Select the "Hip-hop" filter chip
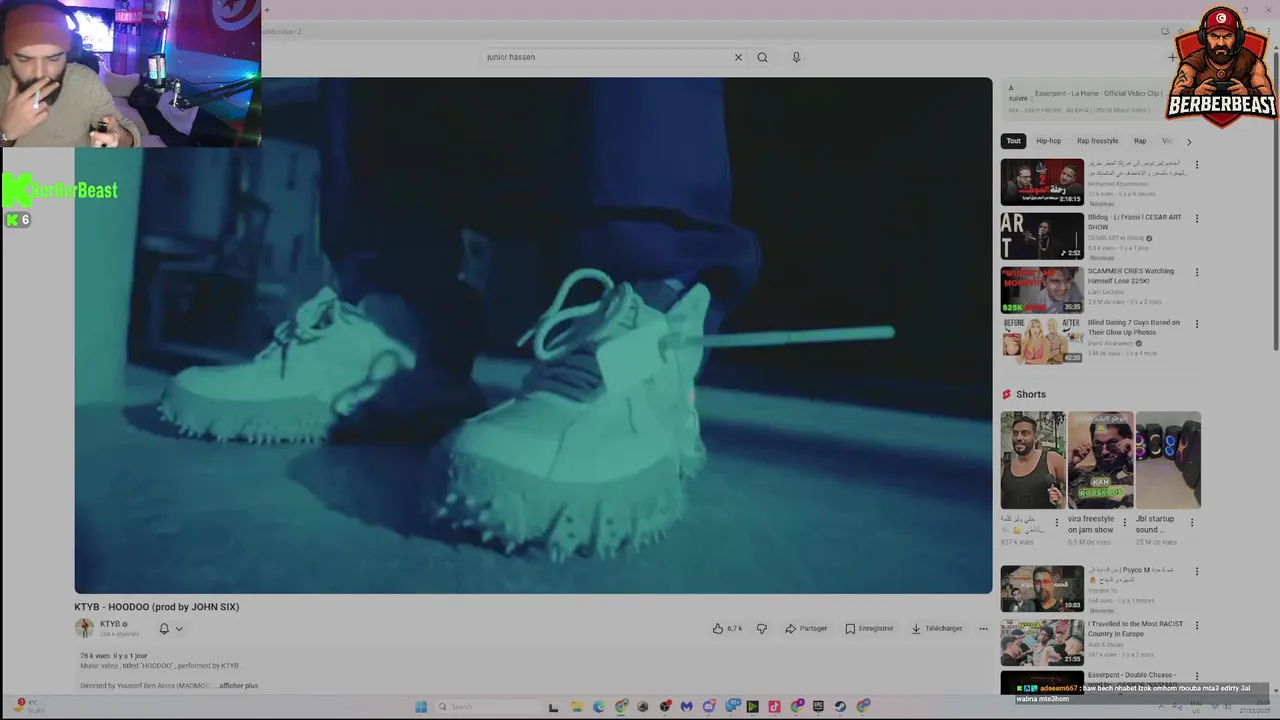 pos(1048,141)
